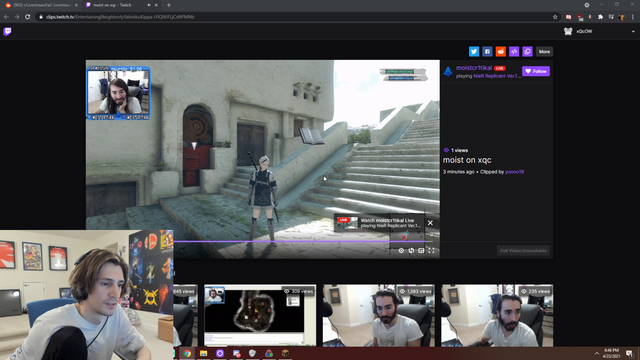Go forward in browser history
The height and width of the screenshot is (360, 640).
pyautogui.click(x=17, y=17)
